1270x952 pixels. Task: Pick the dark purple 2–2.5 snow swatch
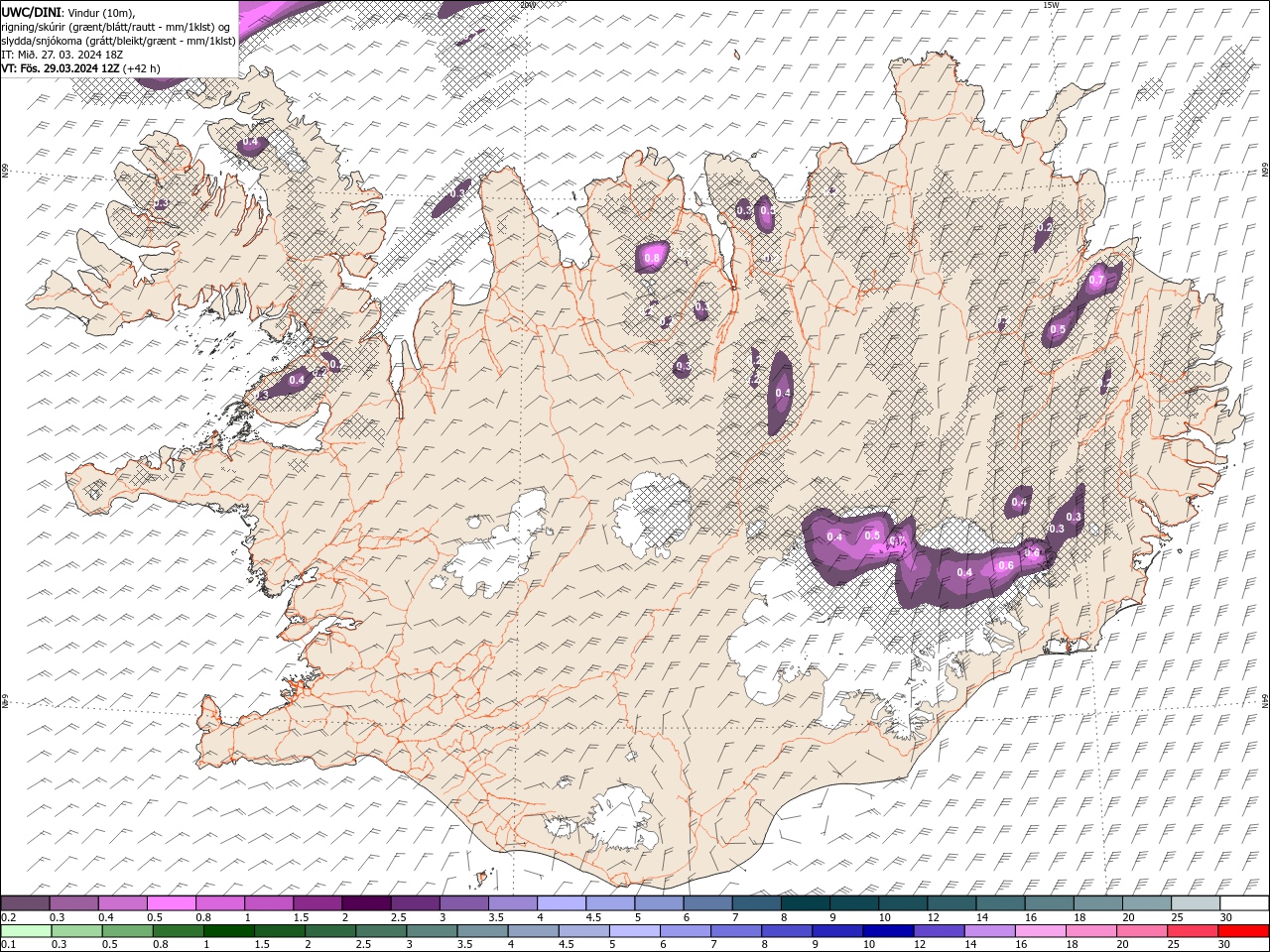click(x=366, y=903)
